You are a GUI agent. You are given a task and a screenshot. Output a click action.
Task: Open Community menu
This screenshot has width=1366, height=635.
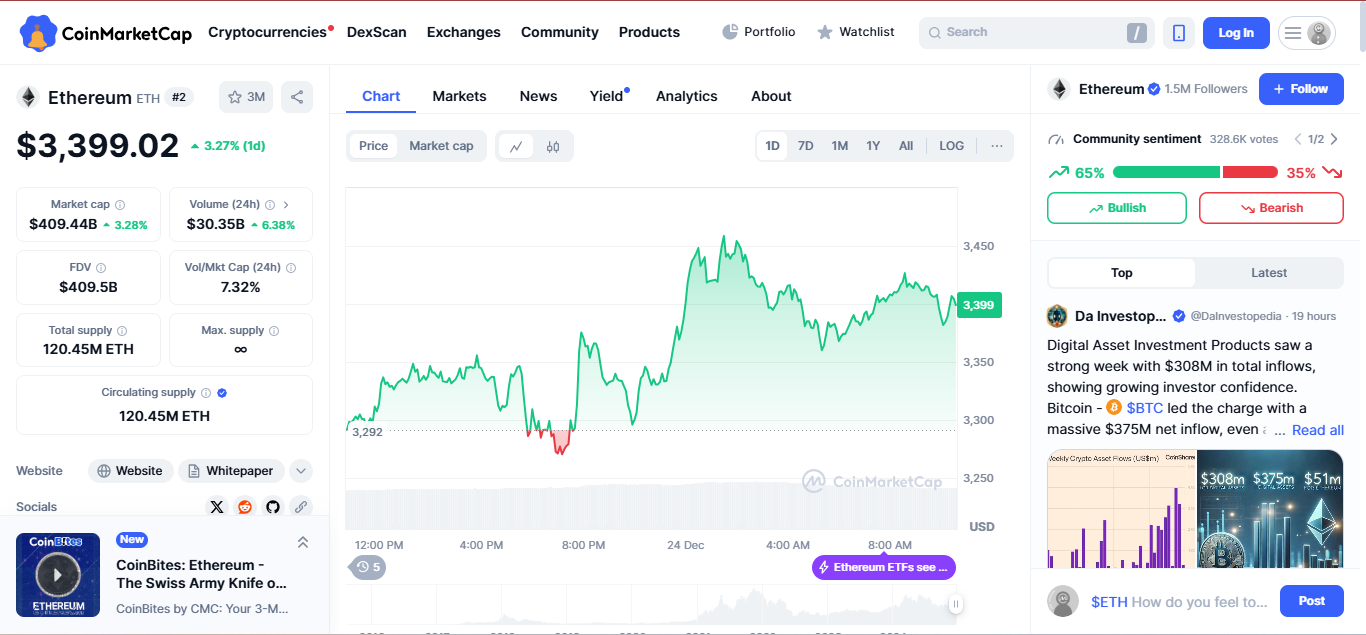pos(560,32)
